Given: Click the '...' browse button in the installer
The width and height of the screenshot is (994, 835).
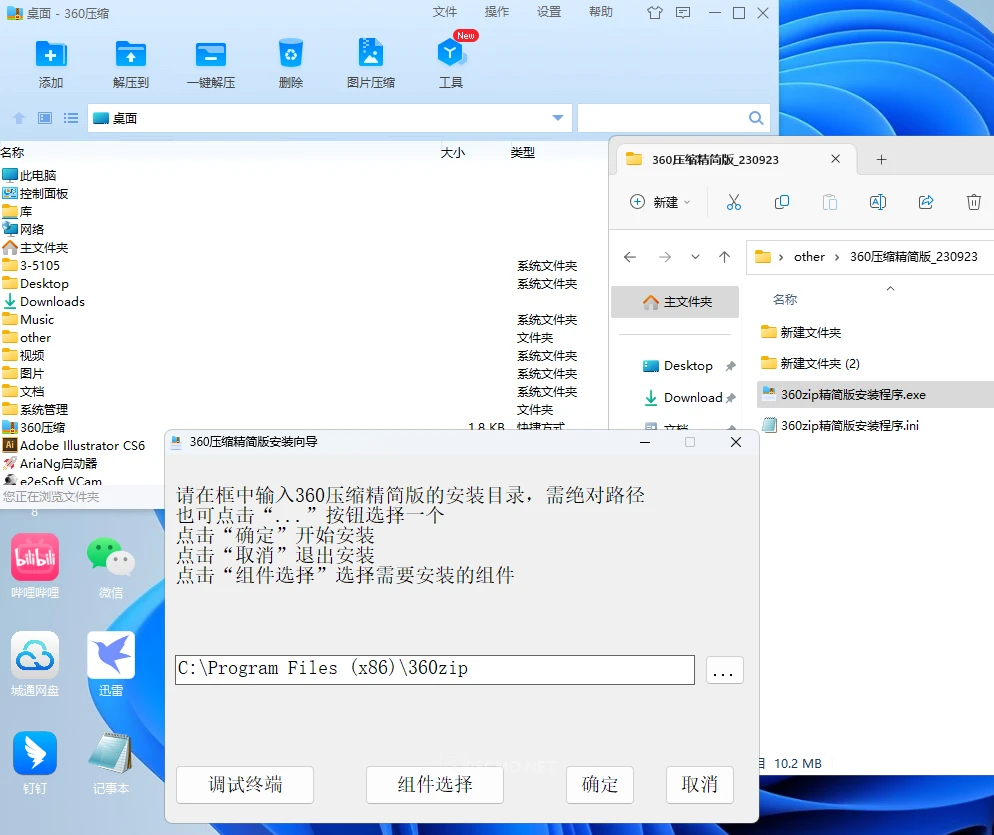Looking at the screenshot, I should point(724,670).
